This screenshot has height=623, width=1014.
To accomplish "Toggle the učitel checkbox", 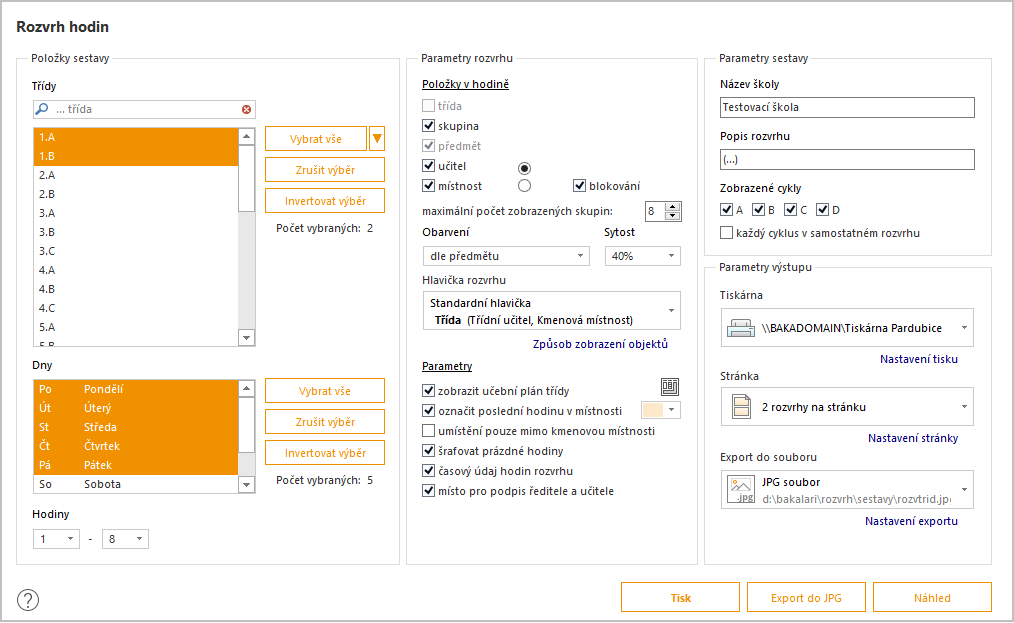I will [x=428, y=166].
